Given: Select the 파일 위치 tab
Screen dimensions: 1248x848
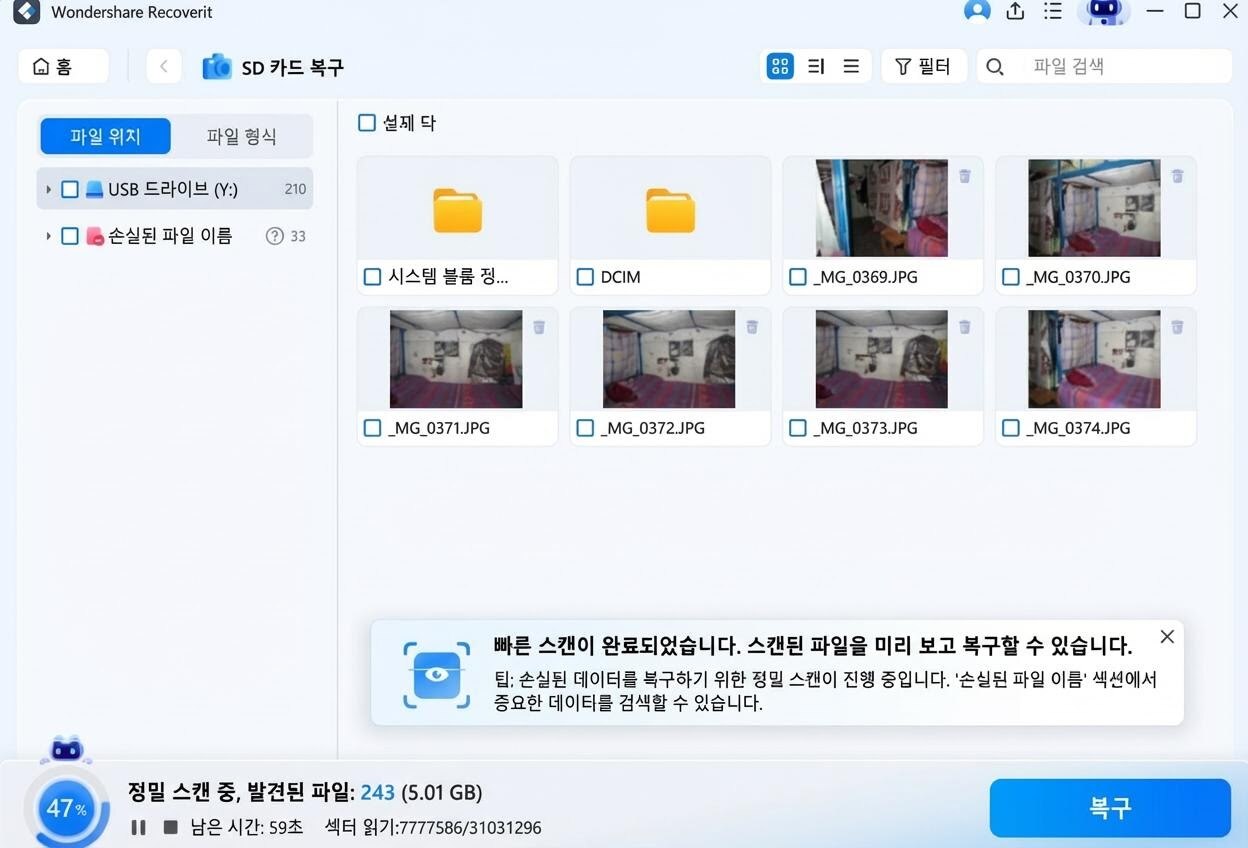Looking at the screenshot, I should 105,136.
